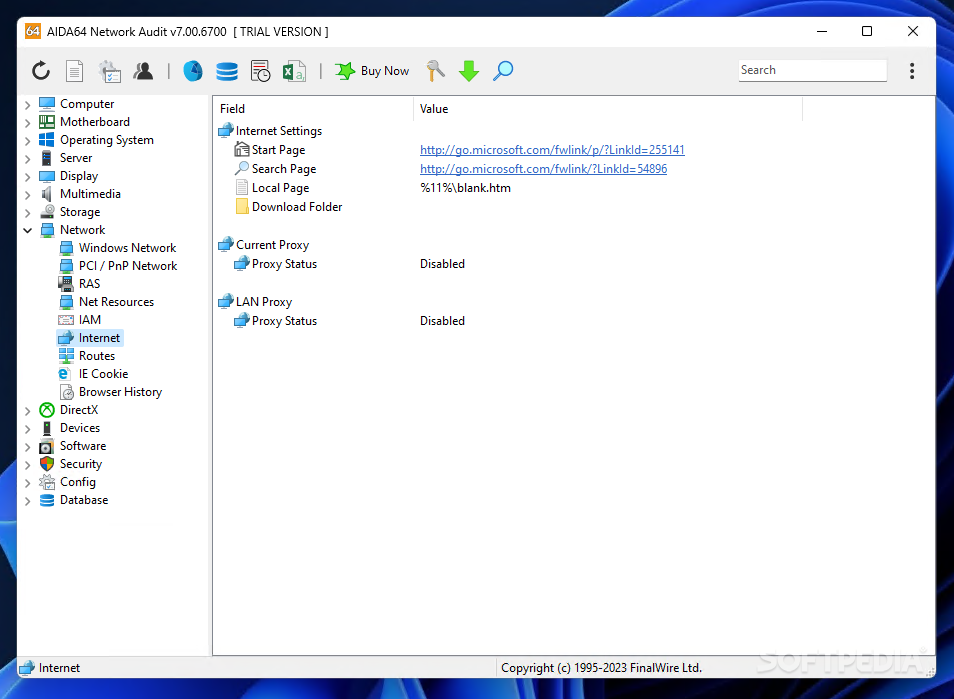
Task: Select Net Resources in the tree
Action: (116, 302)
